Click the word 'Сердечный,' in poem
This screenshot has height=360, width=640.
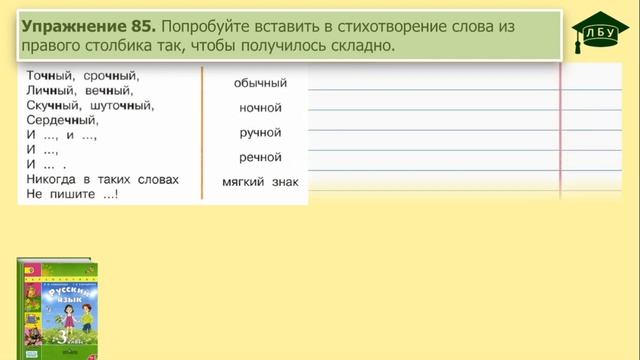click(x=62, y=120)
